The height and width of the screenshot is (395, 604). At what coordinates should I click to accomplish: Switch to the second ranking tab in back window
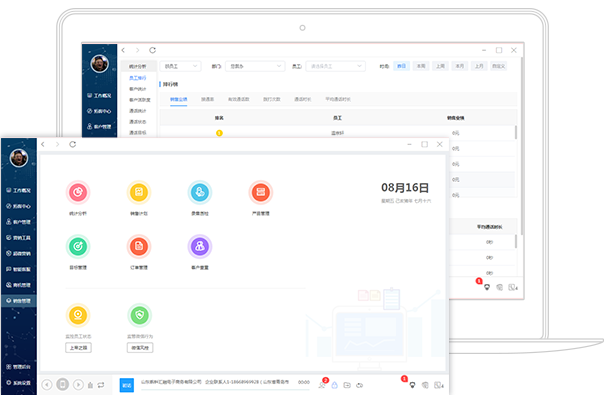207,99
